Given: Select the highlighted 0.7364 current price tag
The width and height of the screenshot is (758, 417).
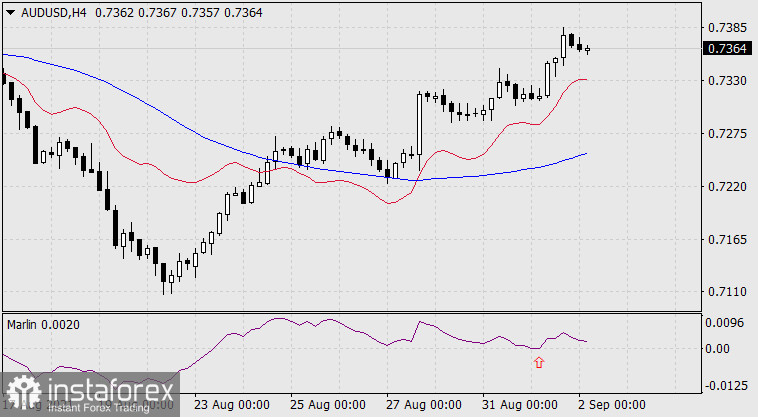Looking at the screenshot, I should pos(727,48).
